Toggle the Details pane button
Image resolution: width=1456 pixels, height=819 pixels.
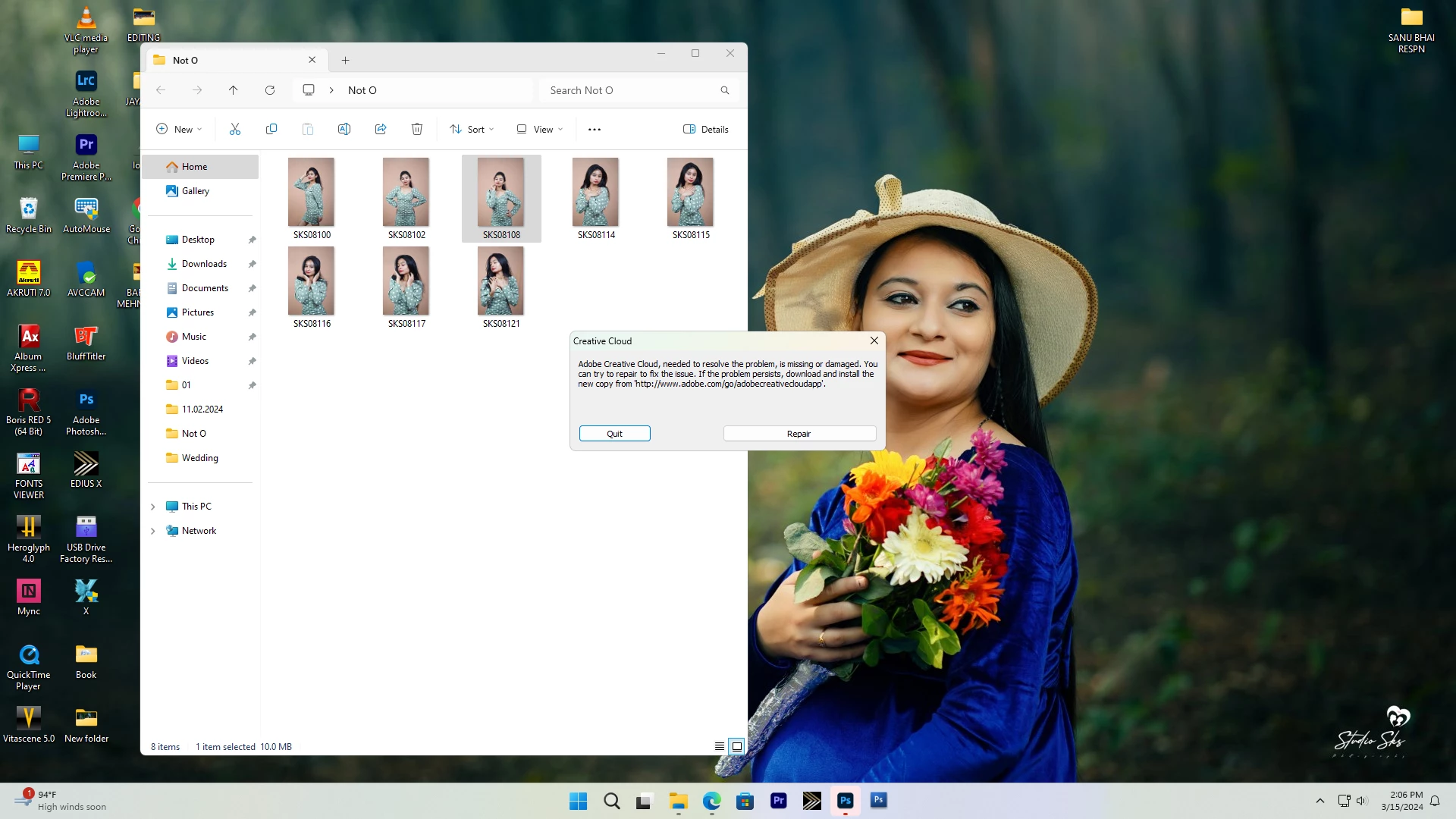(705, 130)
